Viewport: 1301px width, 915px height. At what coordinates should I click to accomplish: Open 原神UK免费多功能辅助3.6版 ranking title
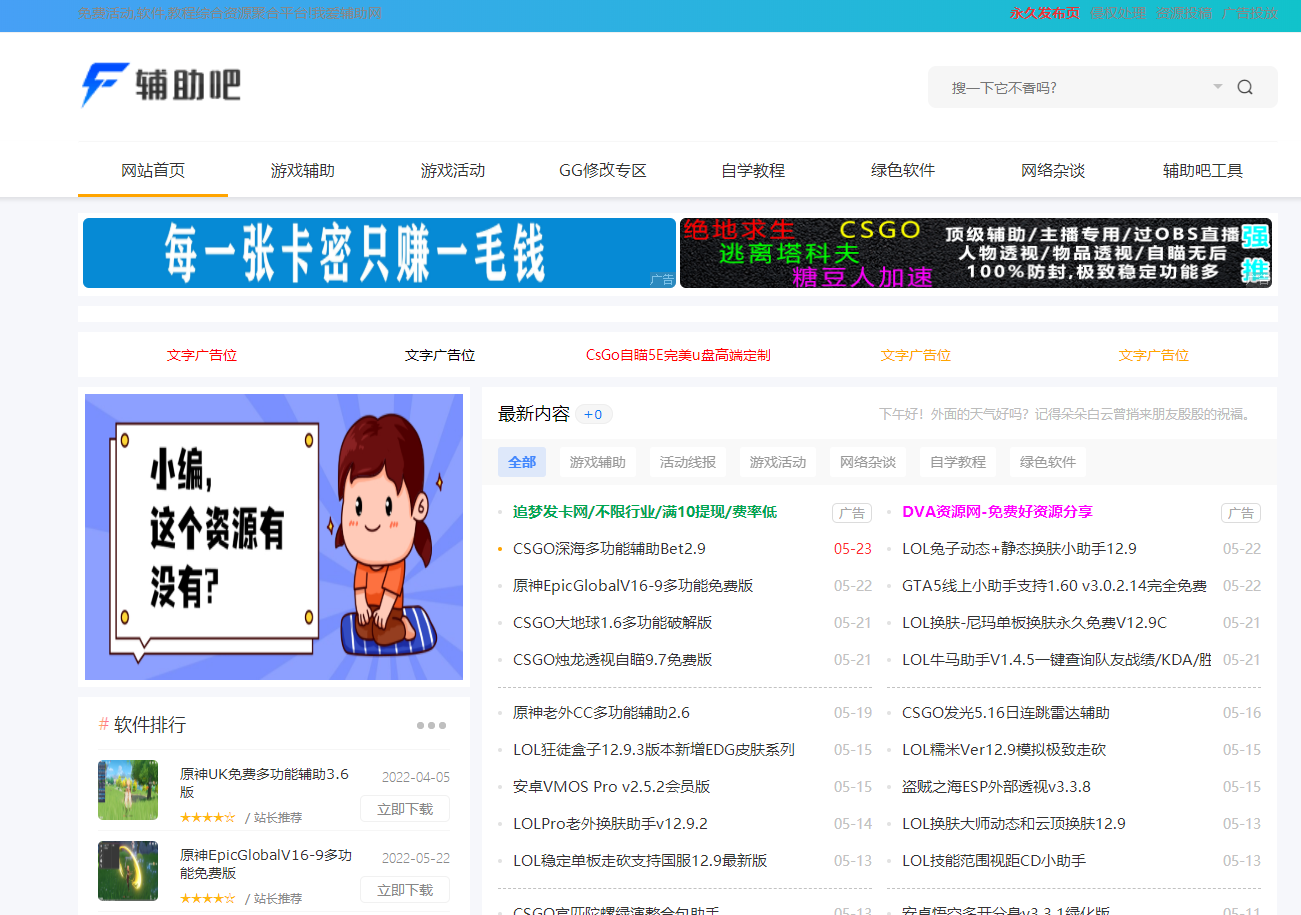pos(264,783)
